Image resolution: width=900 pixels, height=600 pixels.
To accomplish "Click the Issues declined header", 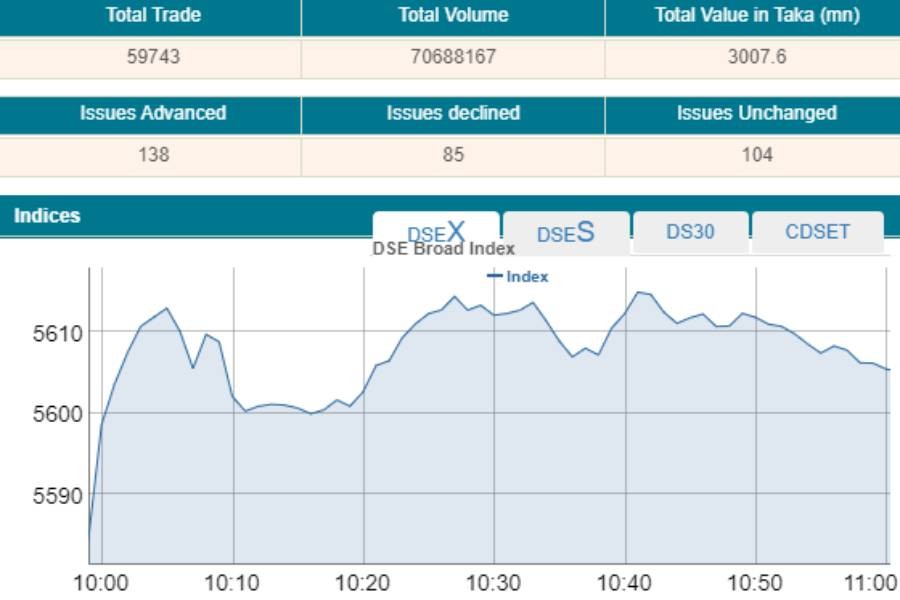I will [453, 113].
